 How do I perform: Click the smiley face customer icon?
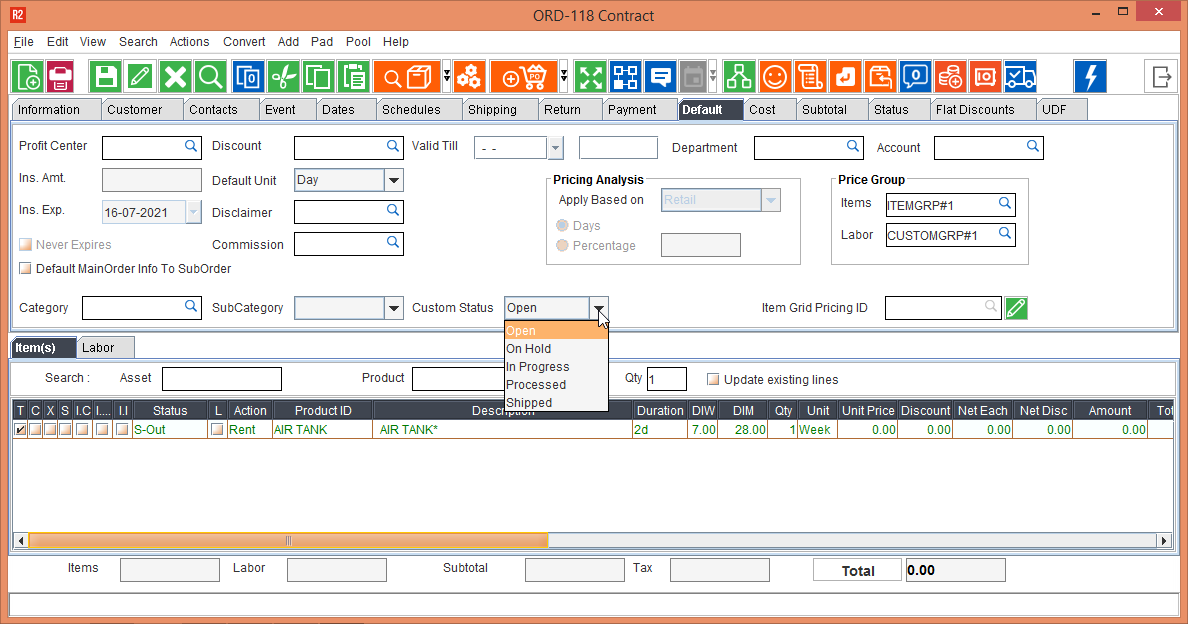[776, 76]
